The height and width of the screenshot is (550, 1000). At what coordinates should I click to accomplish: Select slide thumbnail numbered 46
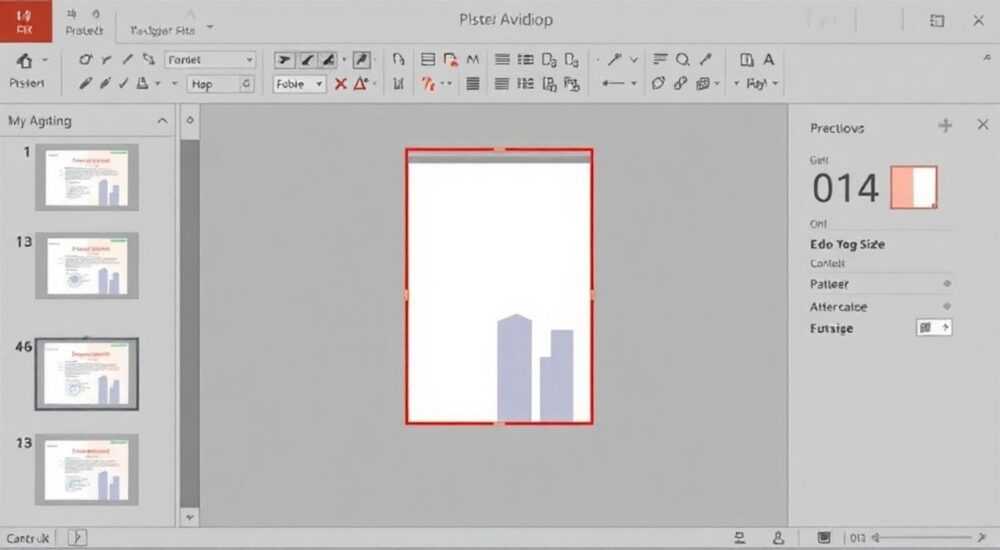coord(87,374)
